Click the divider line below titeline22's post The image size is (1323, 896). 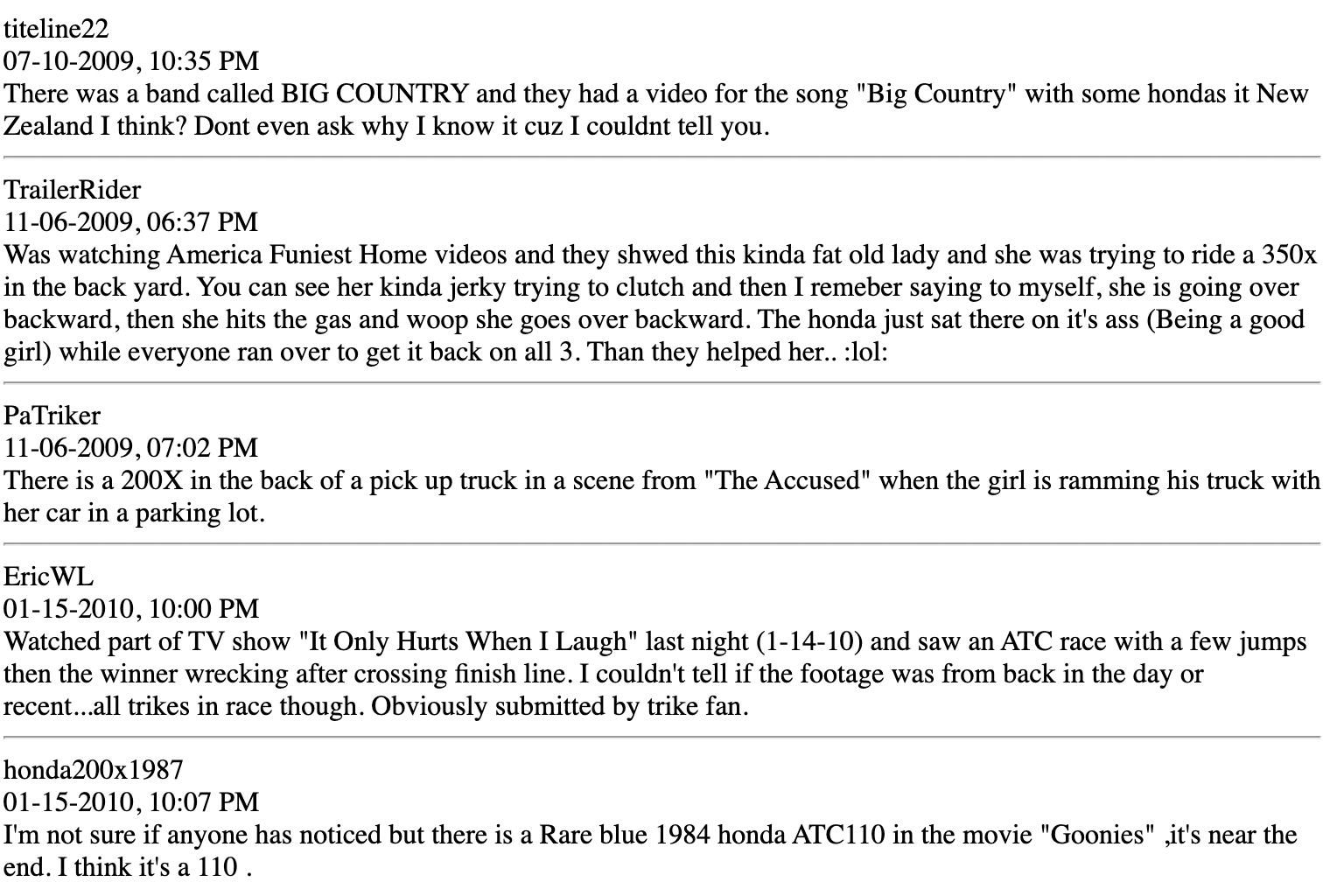click(661, 157)
